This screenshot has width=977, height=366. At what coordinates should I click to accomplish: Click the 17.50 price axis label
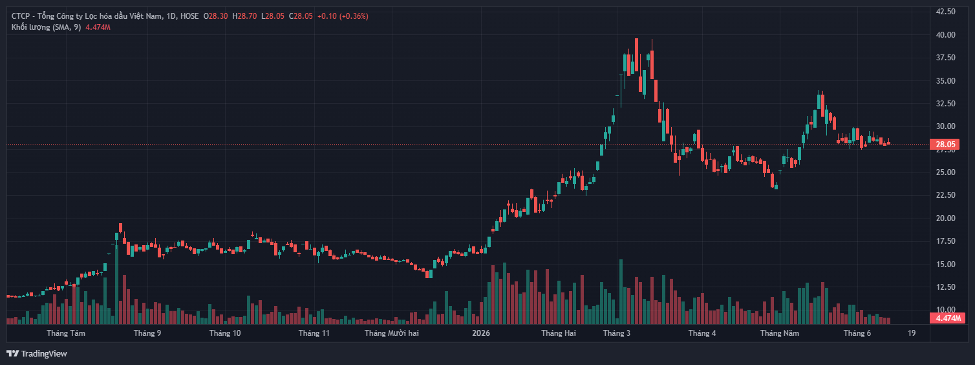pos(946,241)
